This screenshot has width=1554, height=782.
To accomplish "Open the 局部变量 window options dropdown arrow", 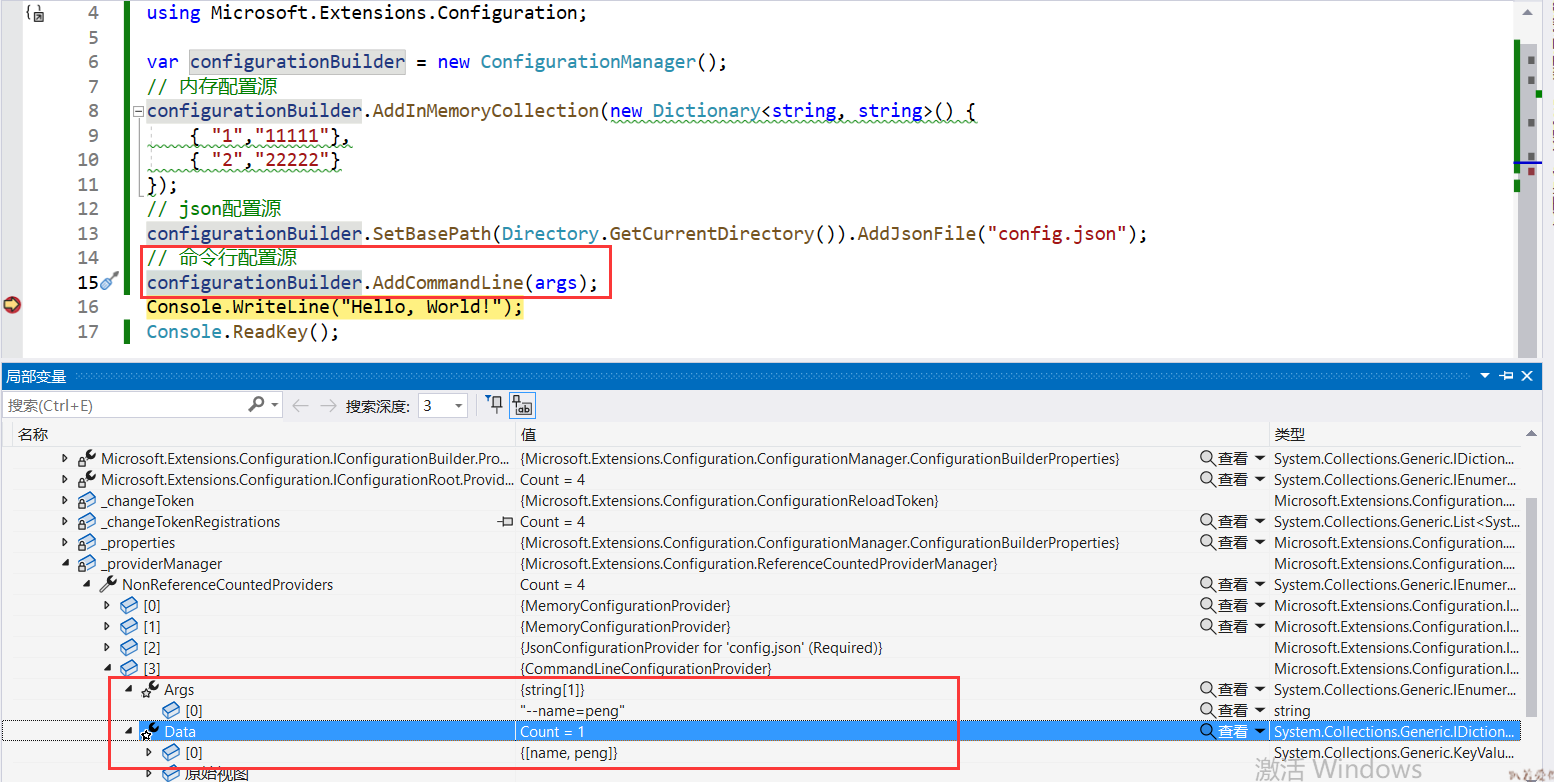I will pyautogui.click(x=1485, y=376).
